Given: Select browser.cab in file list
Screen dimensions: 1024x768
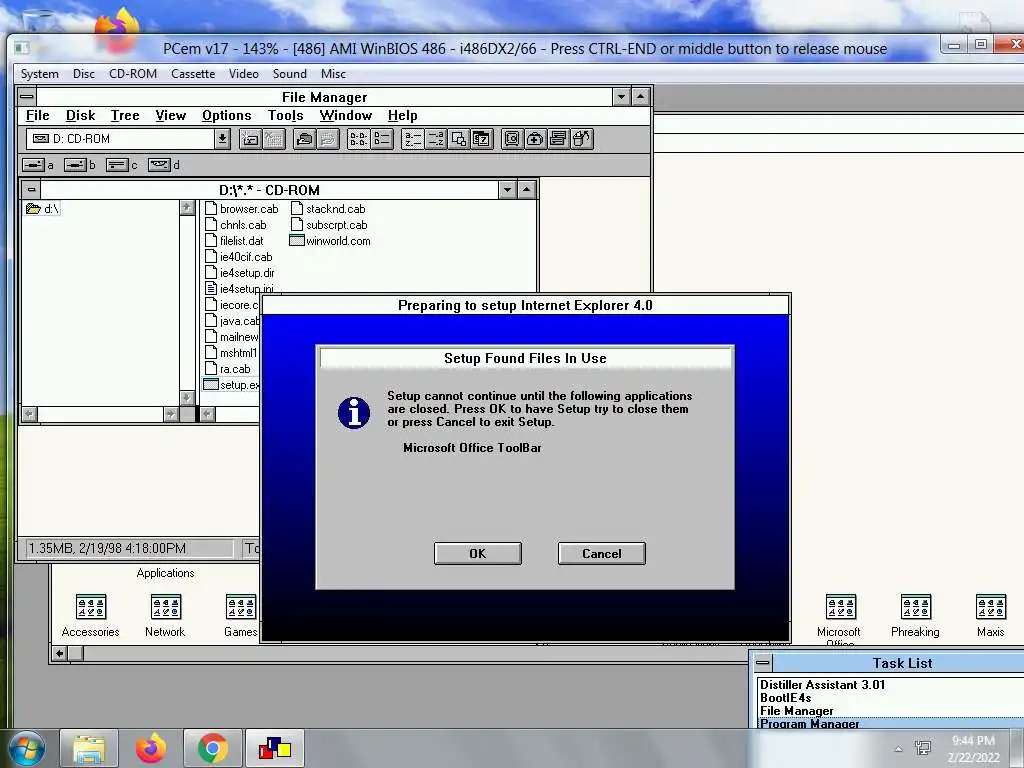Looking at the screenshot, I should point(242,209).
